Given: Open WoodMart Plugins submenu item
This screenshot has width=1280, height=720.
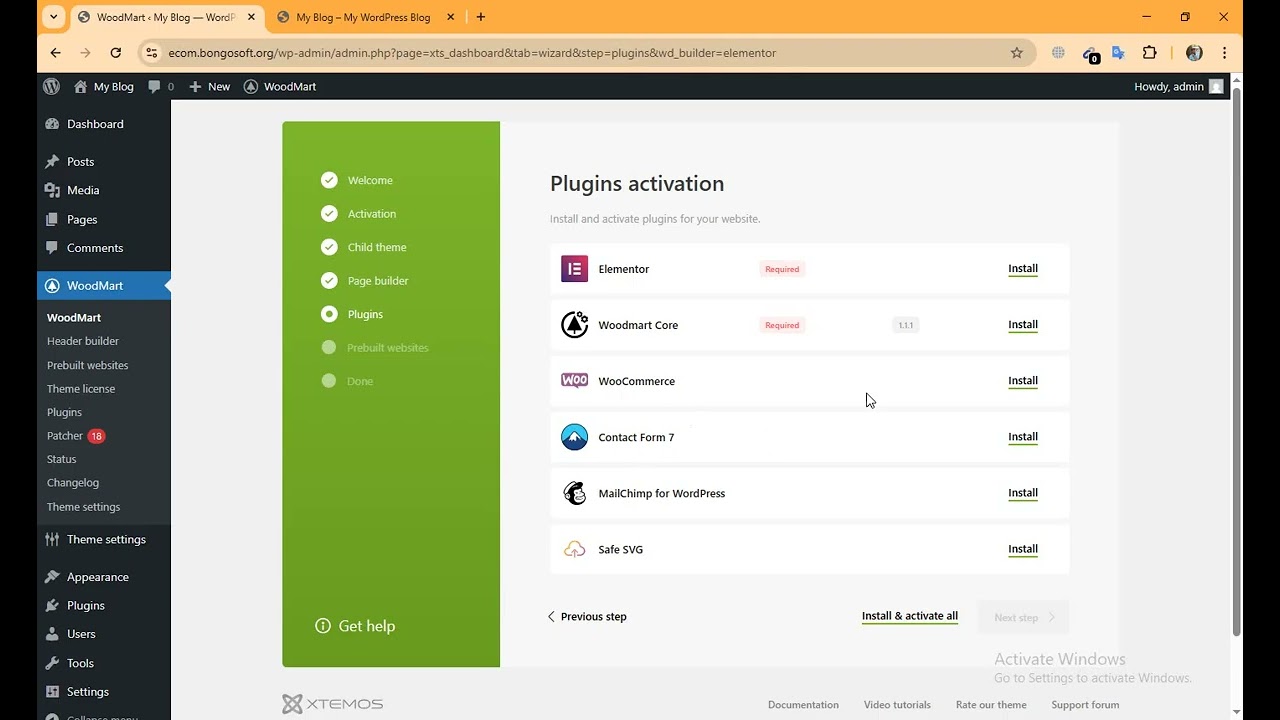Looking at the screenshot, I should pyautogui.click(x=65, y=412).
